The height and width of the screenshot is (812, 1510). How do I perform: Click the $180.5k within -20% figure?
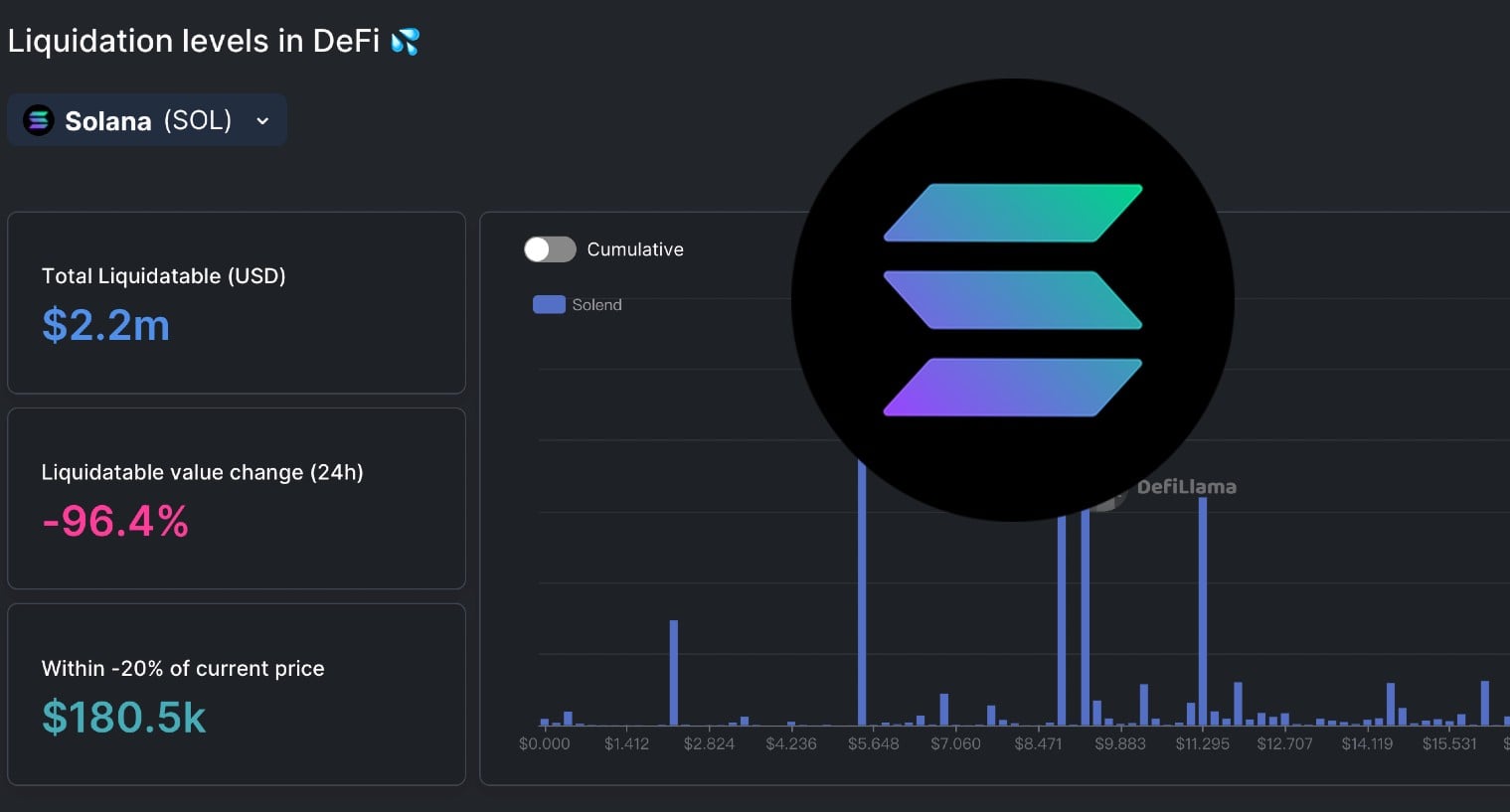[x=123, y=718]
